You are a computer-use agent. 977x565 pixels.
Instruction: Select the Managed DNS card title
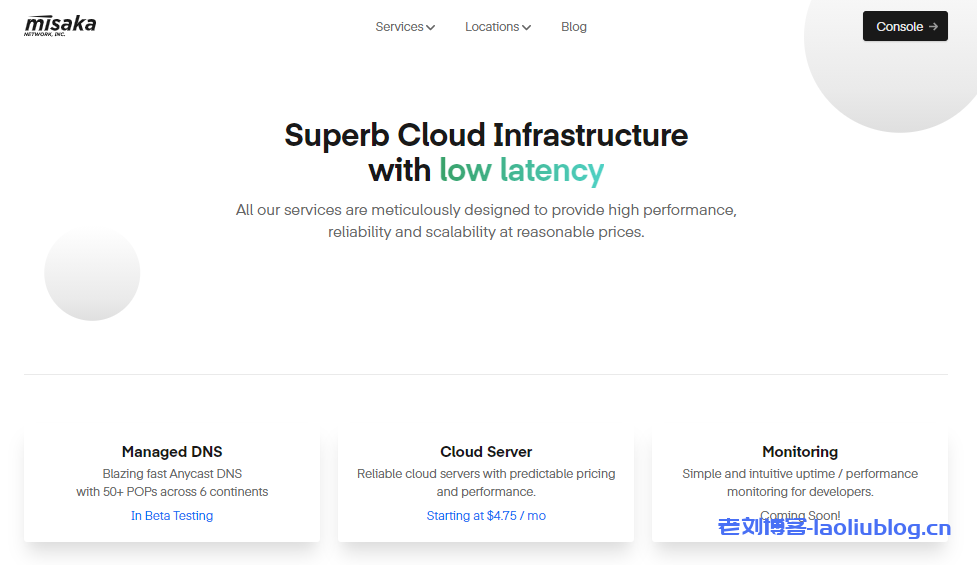[172, 452]
